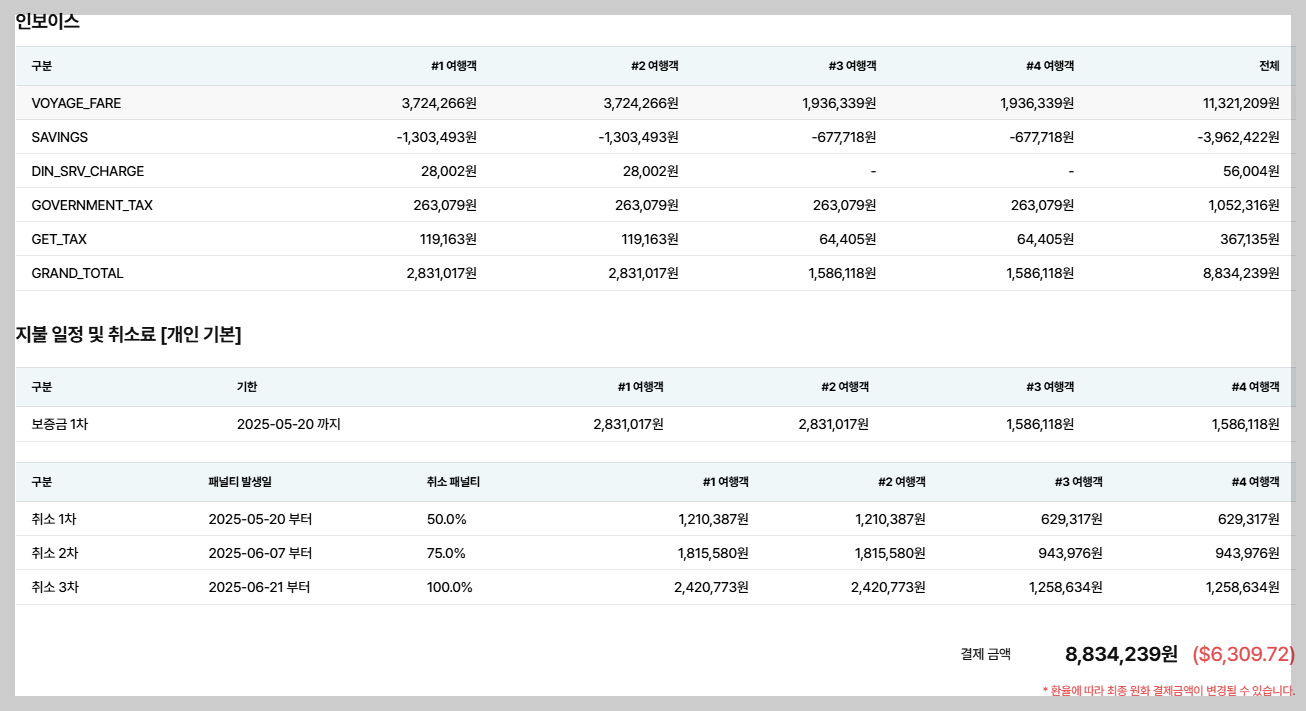Click the red exchange rate notice

[x=1169, y=690]
